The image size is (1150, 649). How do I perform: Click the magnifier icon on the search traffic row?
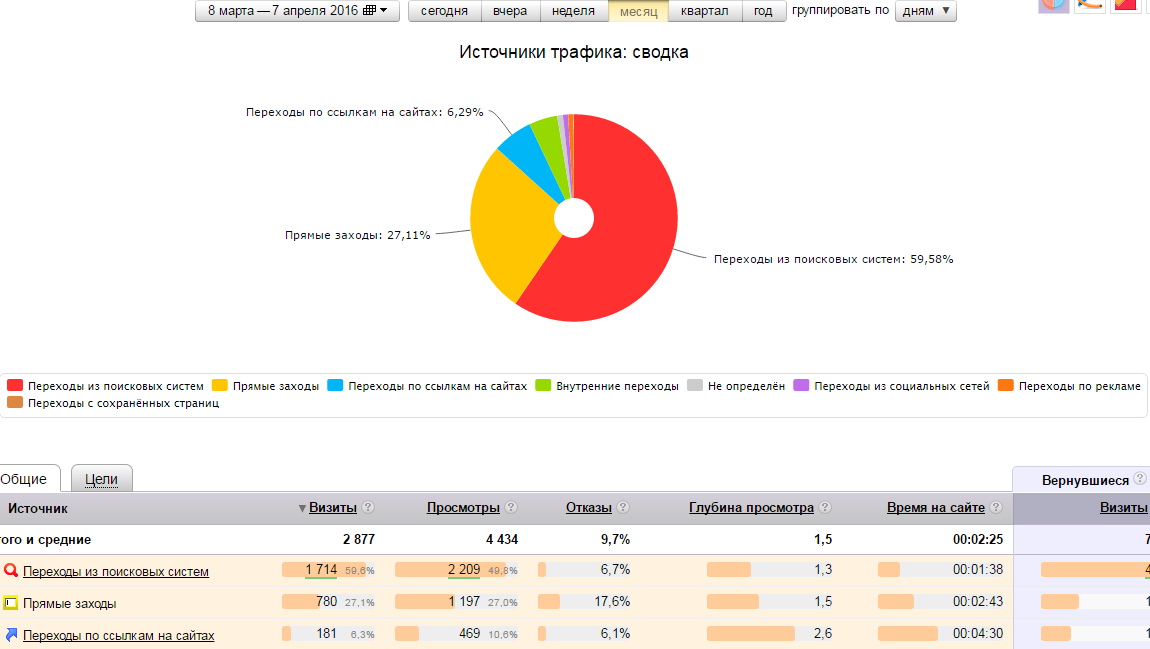coord(10,571)
